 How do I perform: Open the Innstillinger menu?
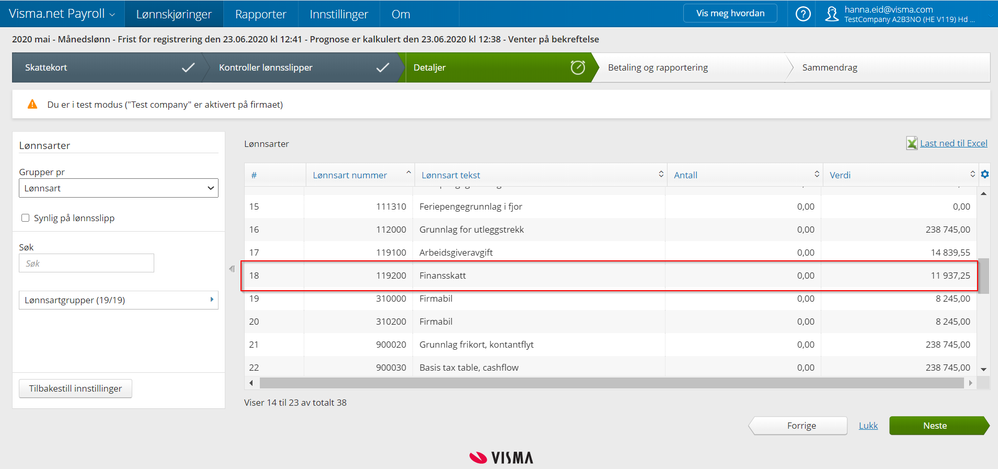pyautogui.click(x=339, y=14)
